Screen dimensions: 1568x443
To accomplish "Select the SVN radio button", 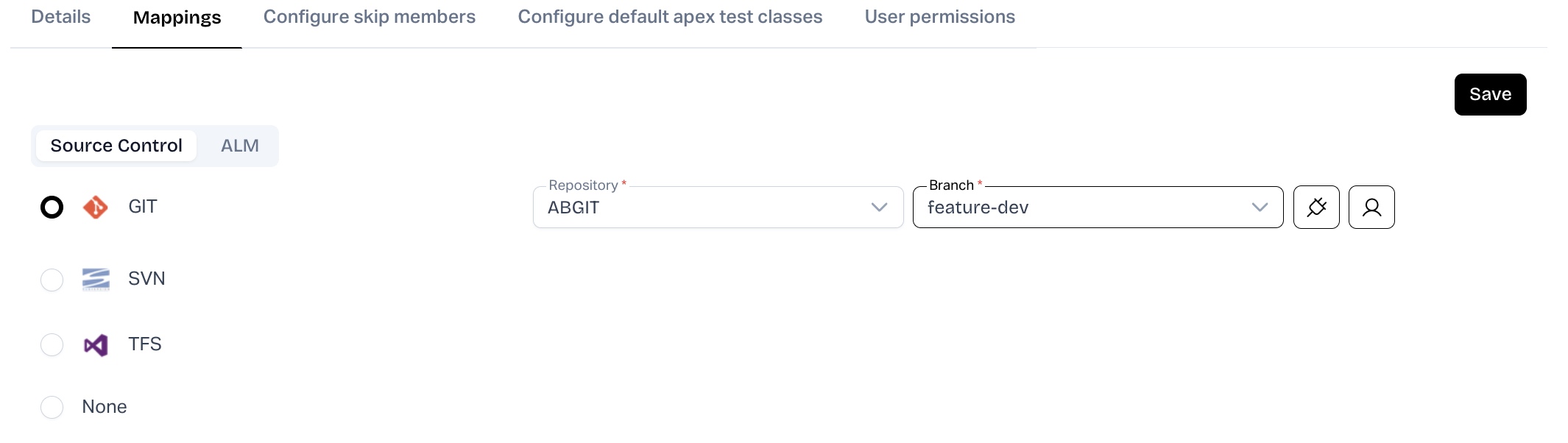I will [52, 280].
